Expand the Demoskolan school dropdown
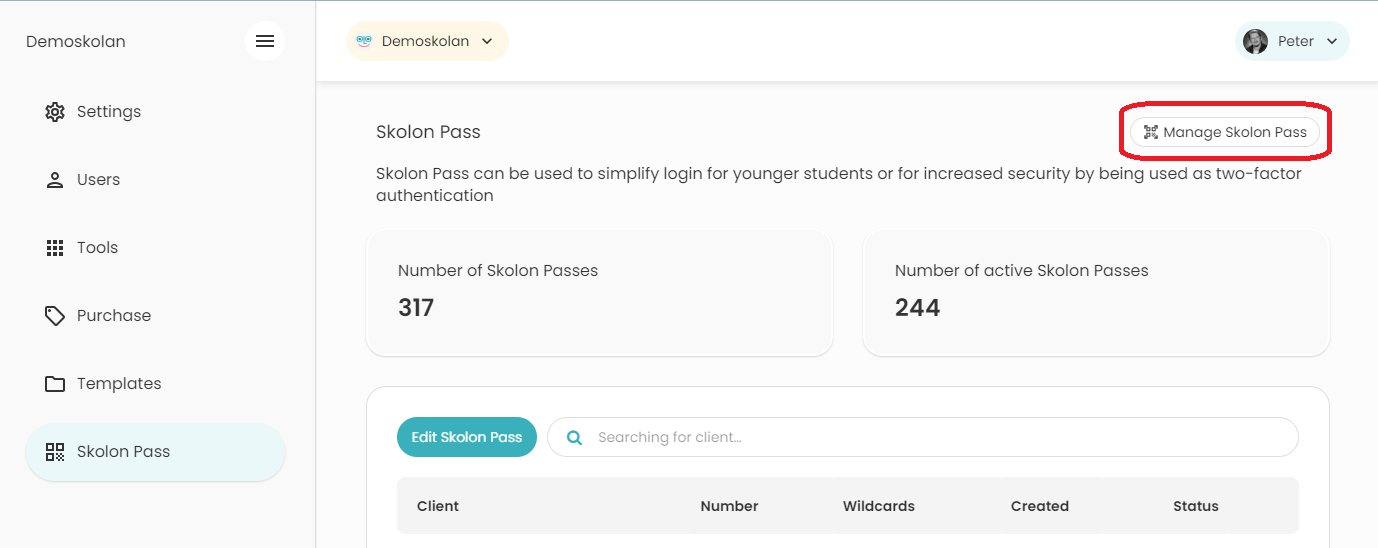The width and height of the screenshot is (1378, 548). point(427,41)
